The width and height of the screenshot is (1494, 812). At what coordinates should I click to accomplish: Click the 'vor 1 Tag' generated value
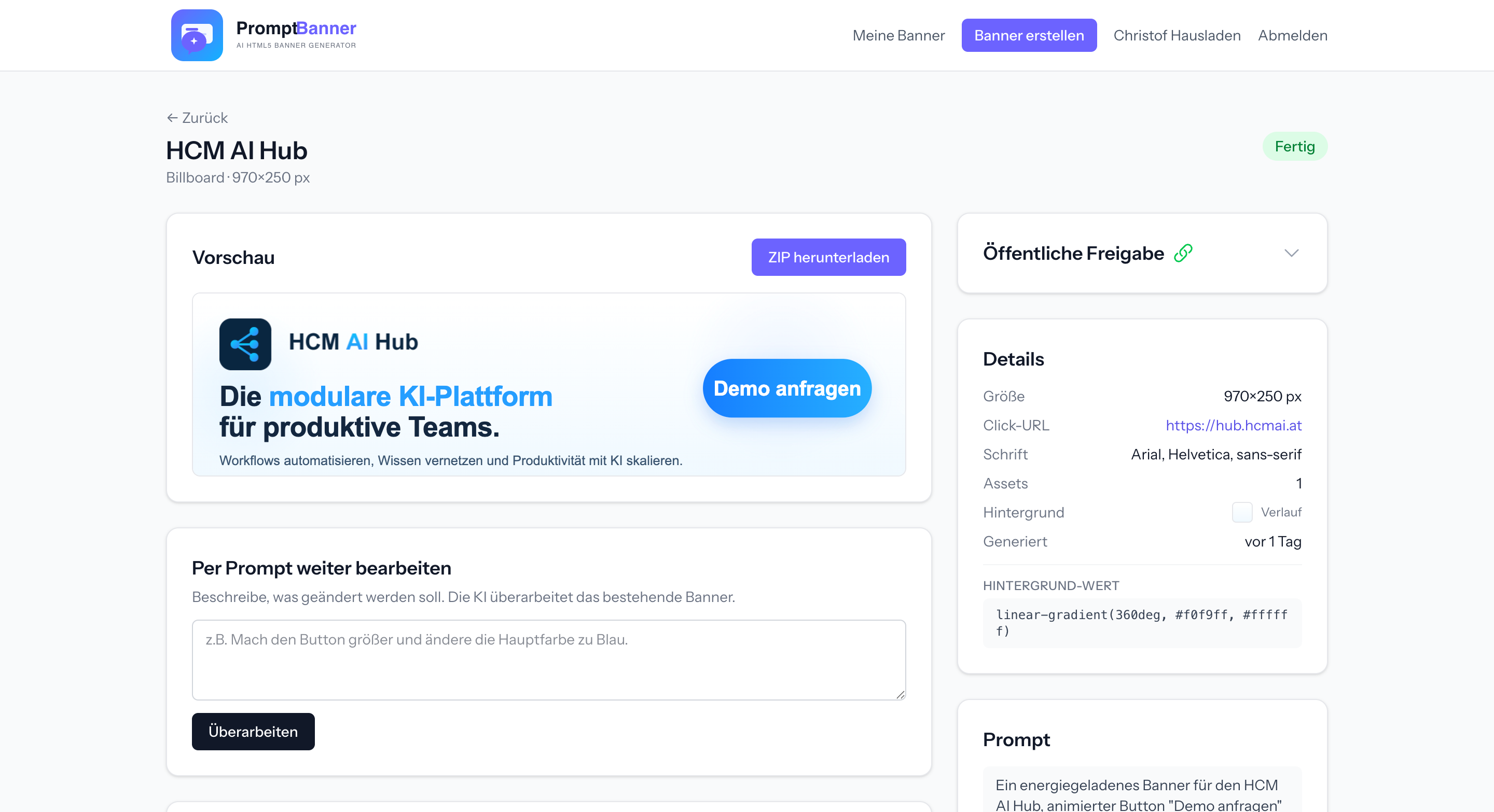pyautogui.click(x=1272, y=541)
